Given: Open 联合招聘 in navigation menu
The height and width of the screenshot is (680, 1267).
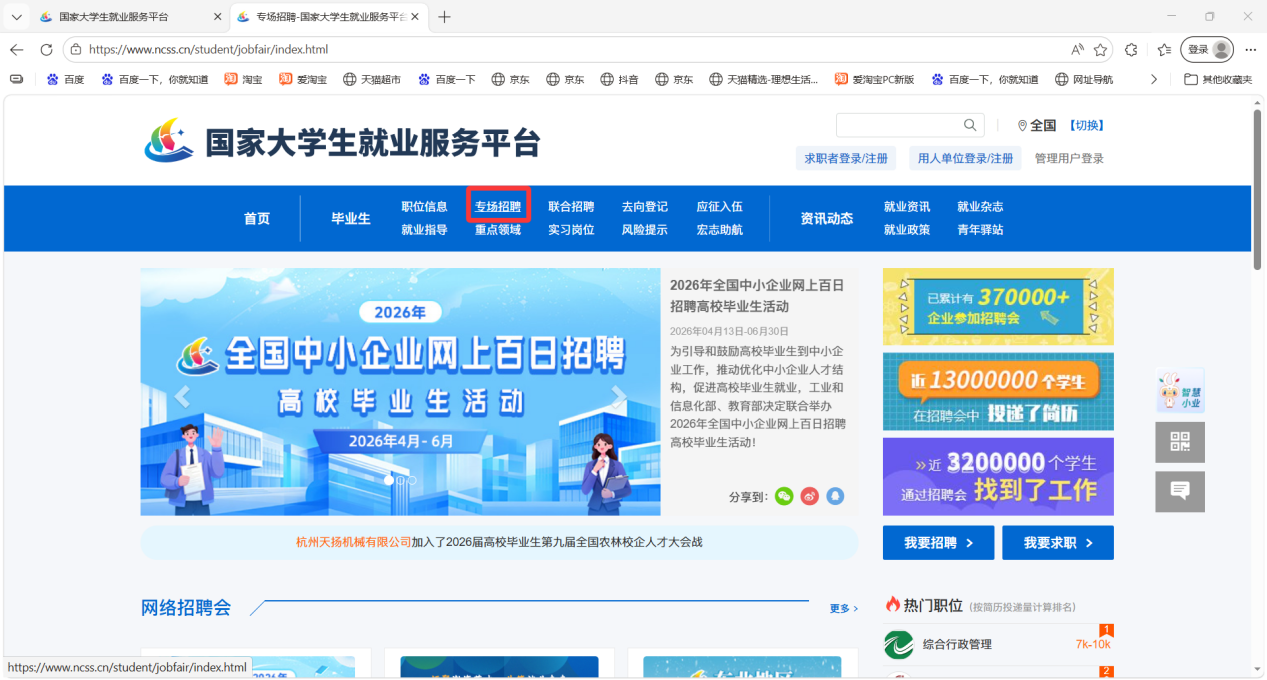Looking at the screenshot, I should tap(571, 207).
